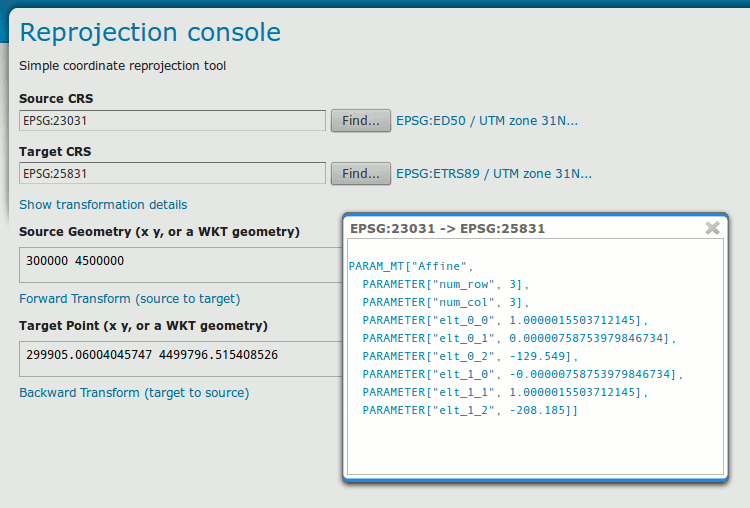
Task: Open the EPSG:ED50 / UTM zone 31N link
Action: [487, 121]
